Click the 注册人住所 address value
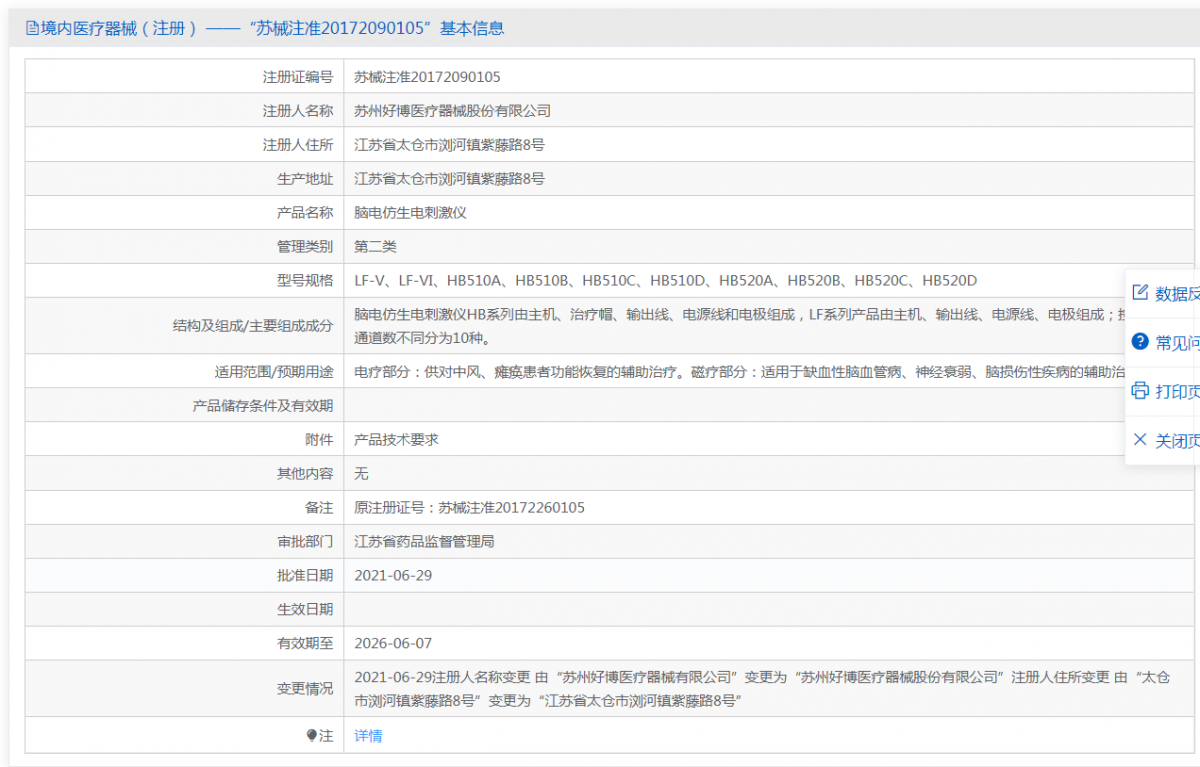The height and width of the screenshot is (767, 1200). pos(449,145)
